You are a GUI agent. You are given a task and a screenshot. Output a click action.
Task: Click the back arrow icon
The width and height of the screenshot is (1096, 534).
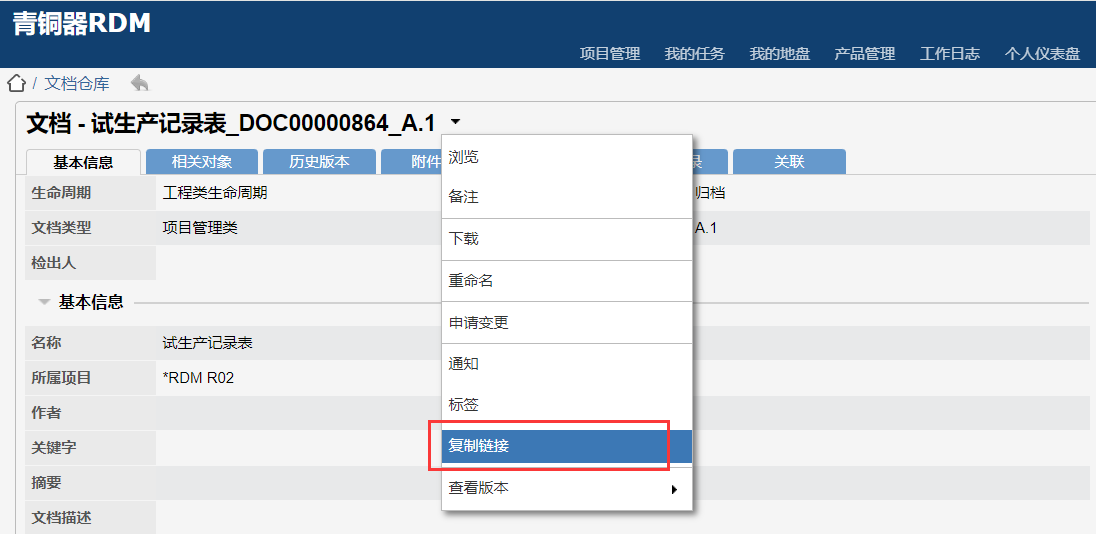pos(140,83)
